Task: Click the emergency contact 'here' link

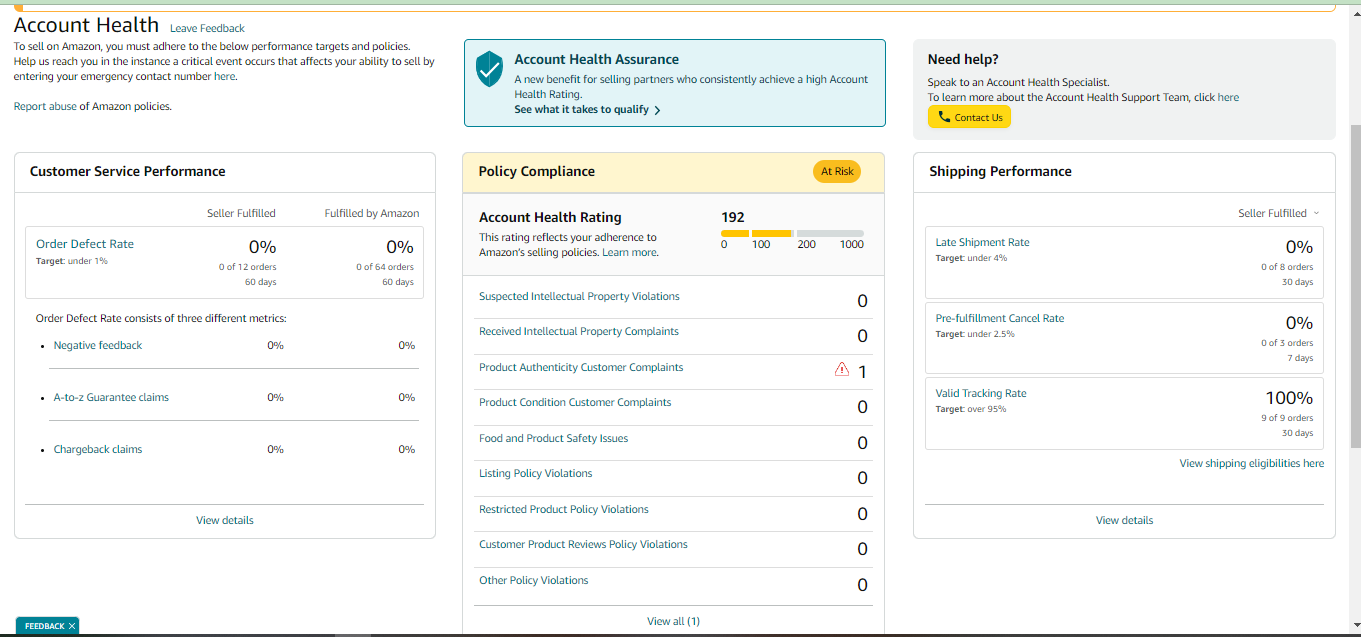Action: [x=225, y=76]
